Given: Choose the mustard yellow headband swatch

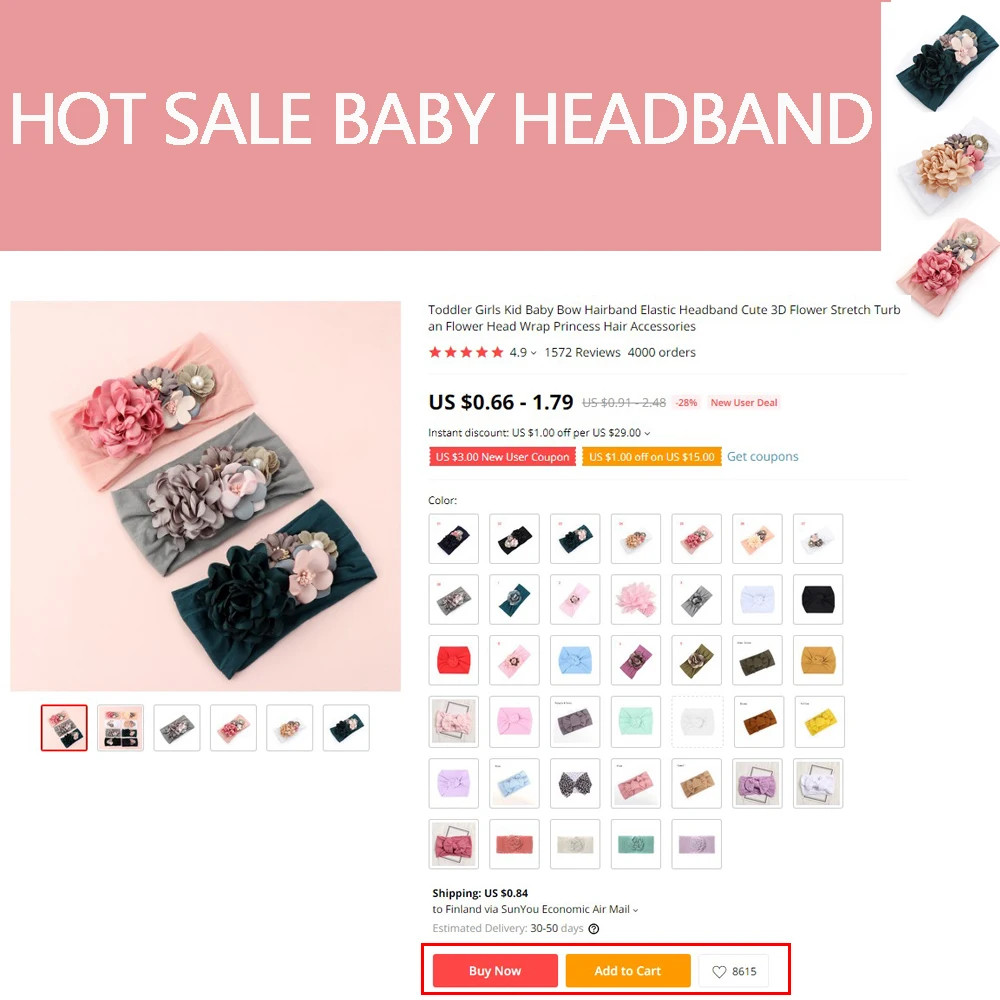Looking at the screenshot, I should 818,660.
